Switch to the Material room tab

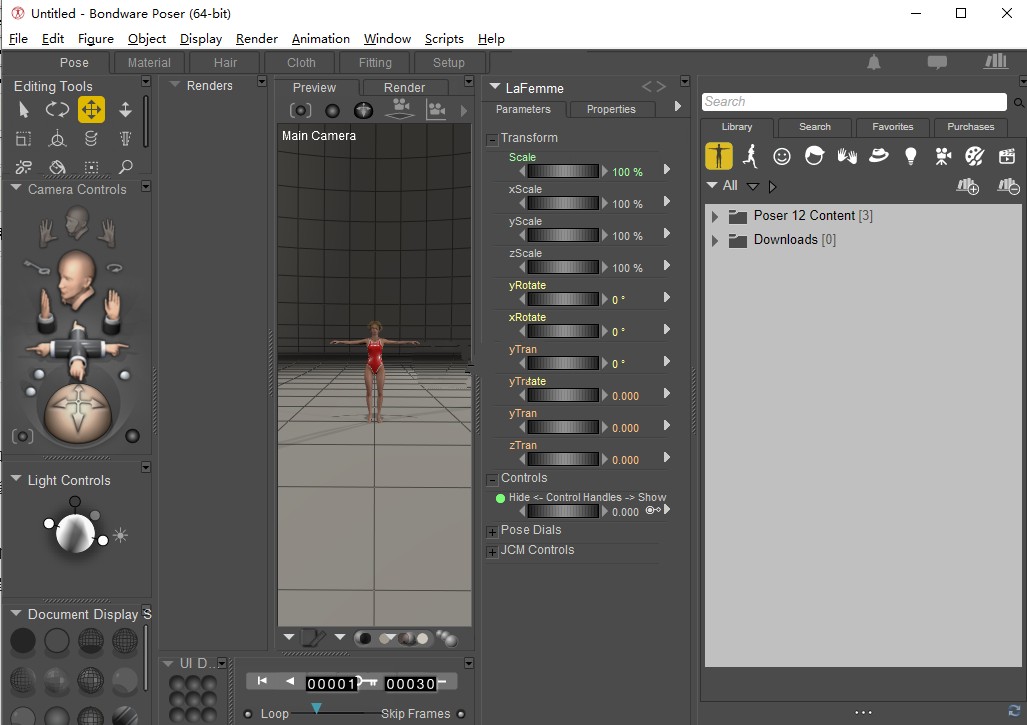(149, 63)
